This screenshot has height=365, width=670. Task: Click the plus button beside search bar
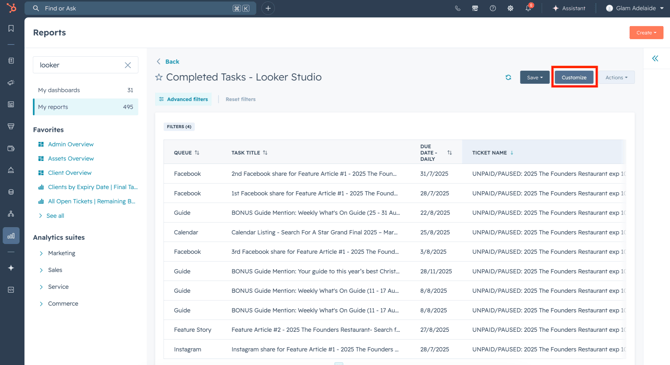tap(268, 8)
